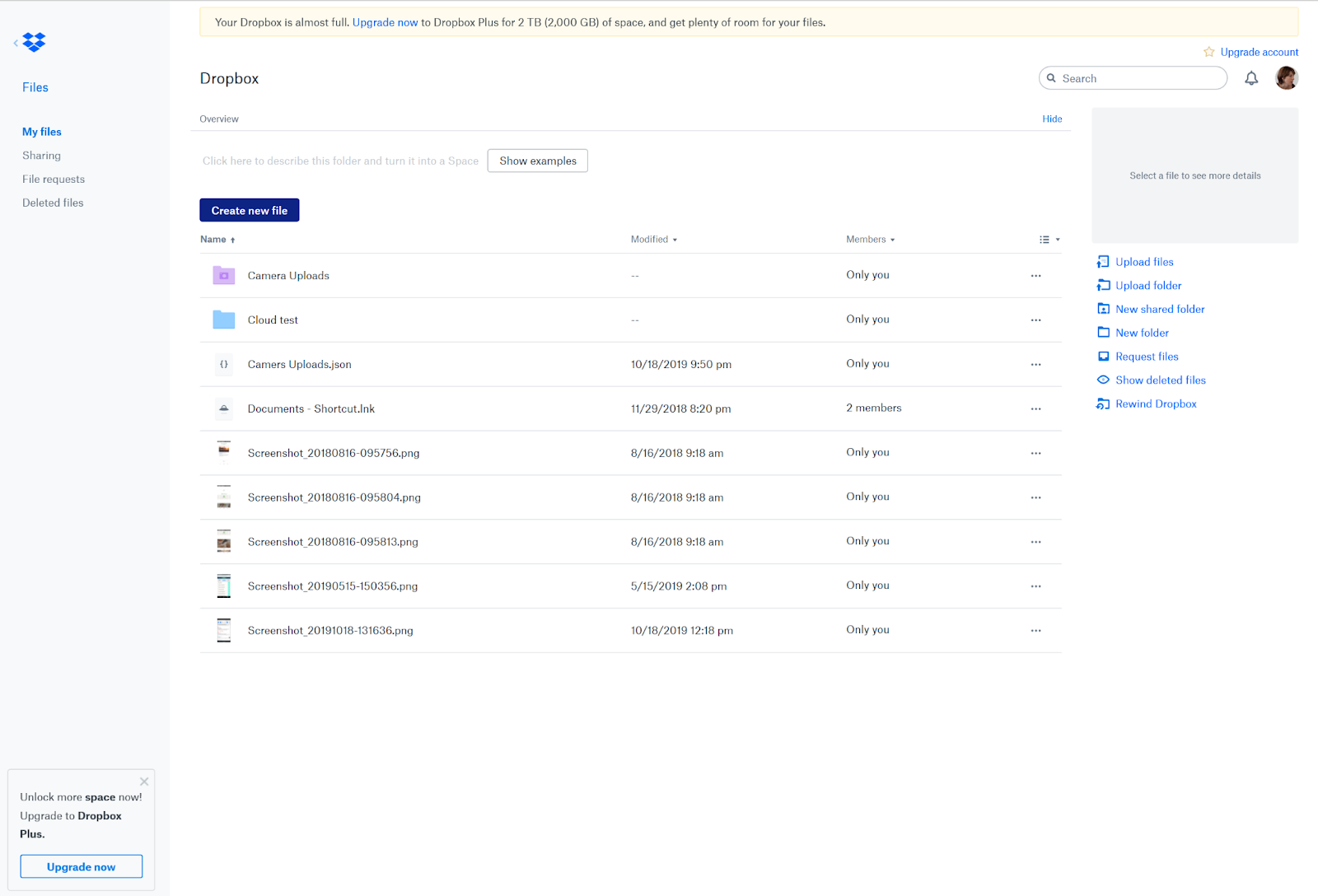Click the Request files icon
This screenshot has width=1318, height=896.
point(1103,357)
